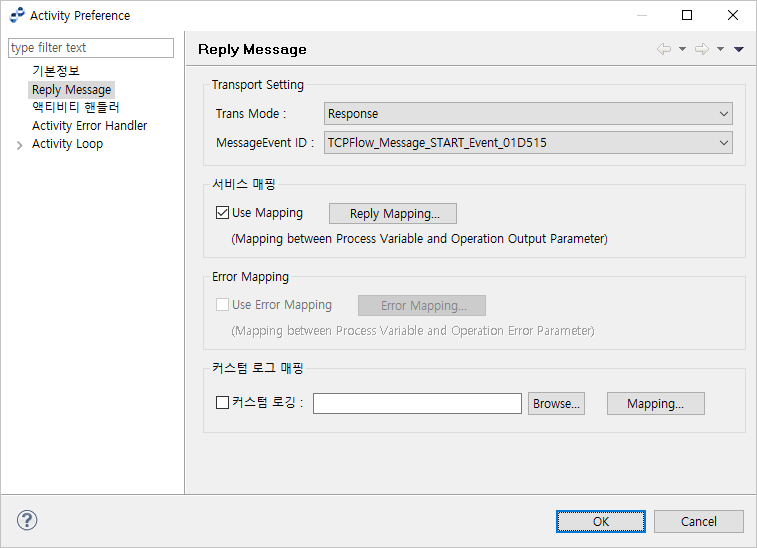Open the view menu triangle icon
Image resolution: width=757 pixels, height=548 pixels.
click(x=739, y=49)
